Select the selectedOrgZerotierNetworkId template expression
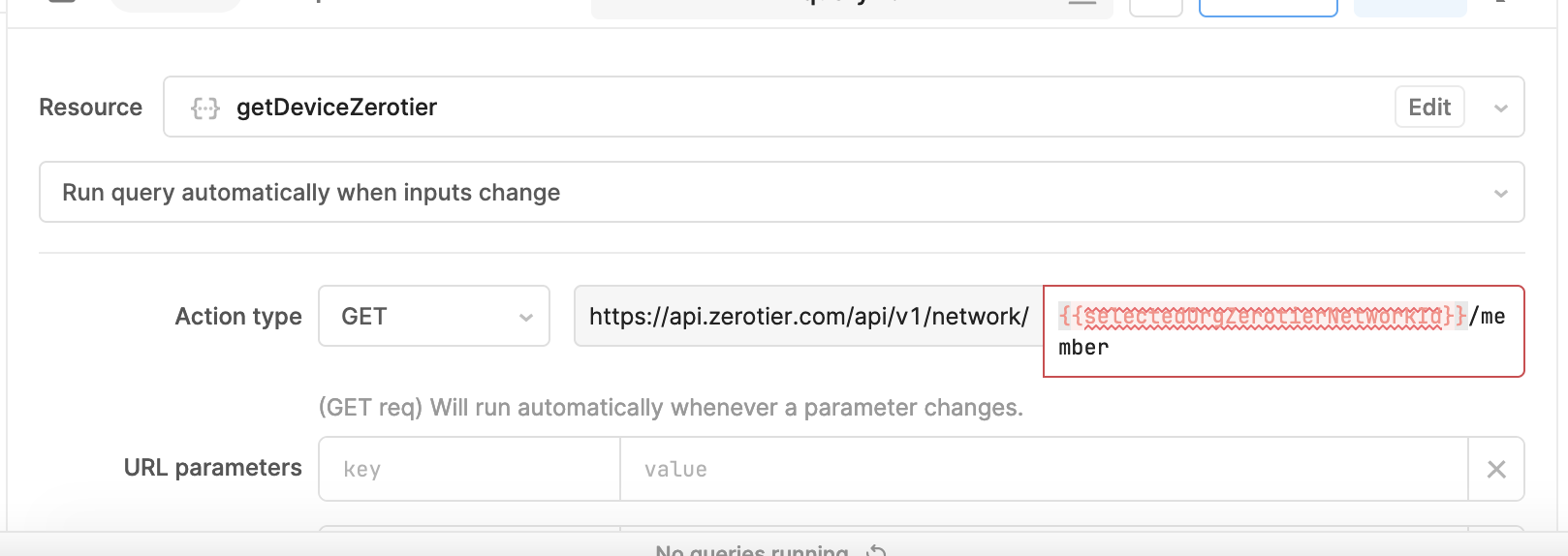This screenshot has width=1568, height=556. [1263, 316]
